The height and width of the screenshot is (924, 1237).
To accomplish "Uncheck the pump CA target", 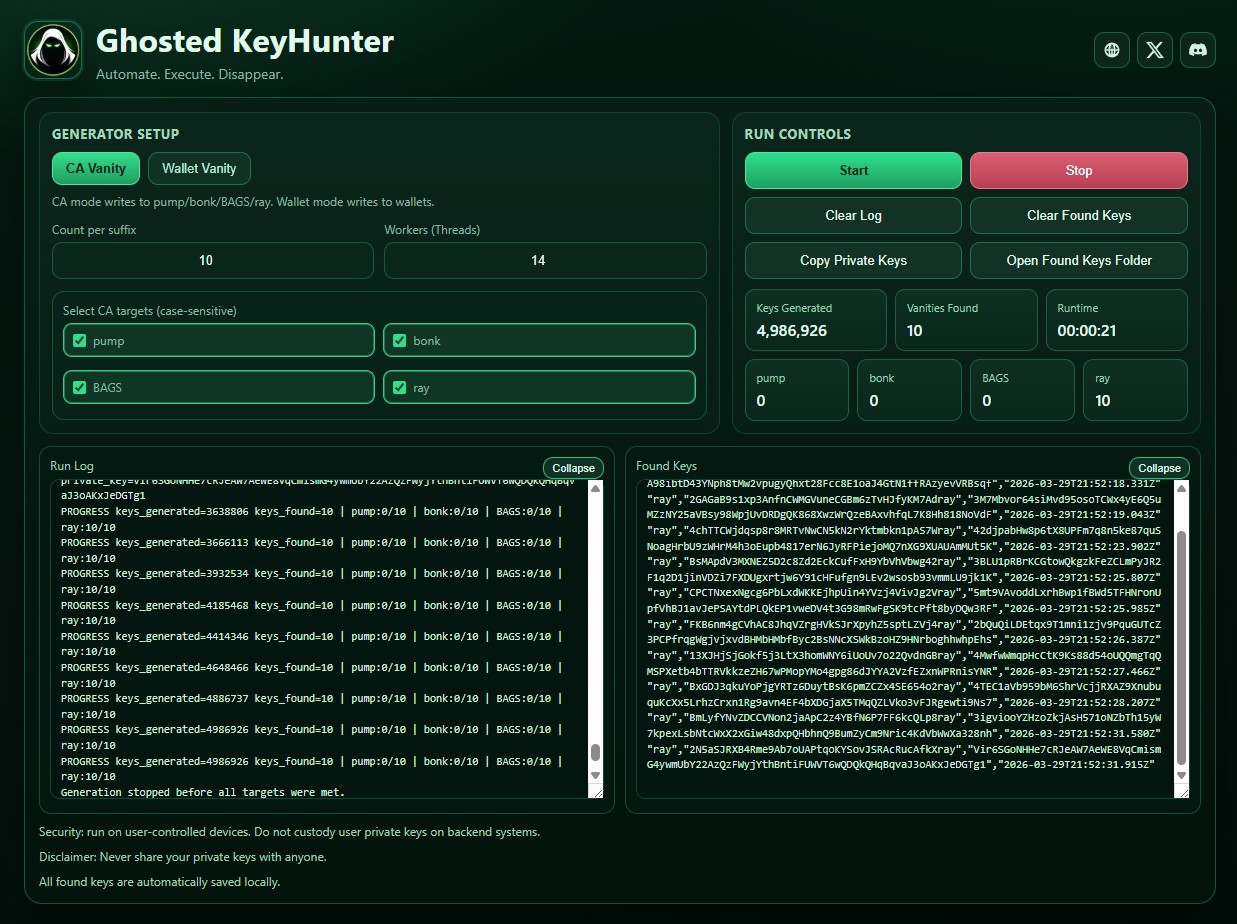I will [79, 340].
